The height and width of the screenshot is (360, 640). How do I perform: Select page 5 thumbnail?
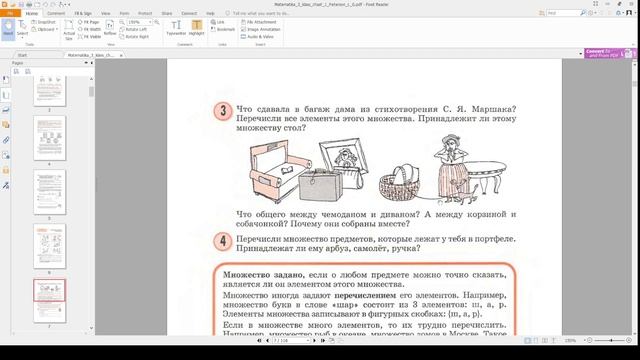tap(49, 192)
